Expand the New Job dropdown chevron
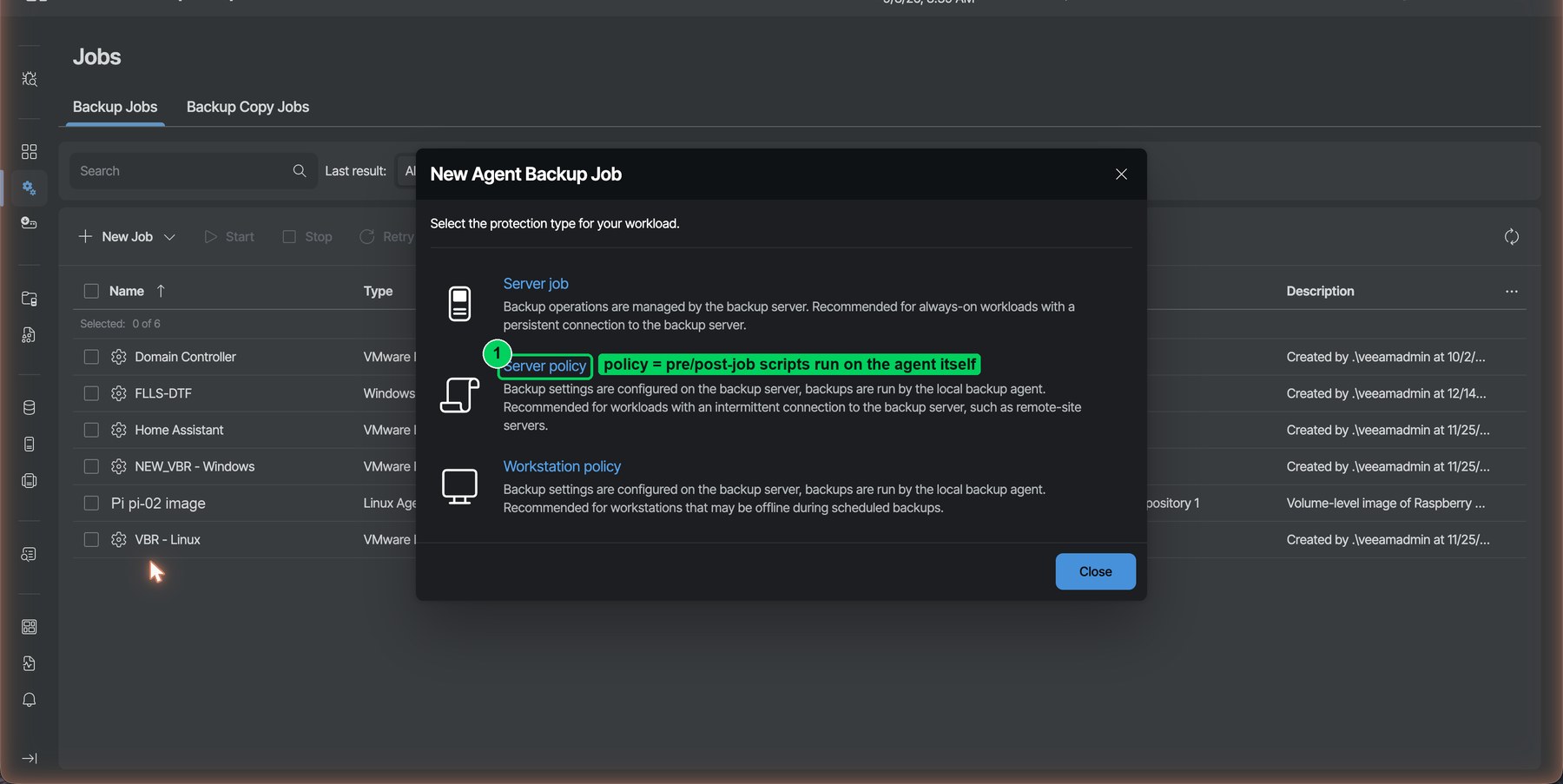Image resolution: width=1563 pixels, height=784 pixels. tap(169, 237)
